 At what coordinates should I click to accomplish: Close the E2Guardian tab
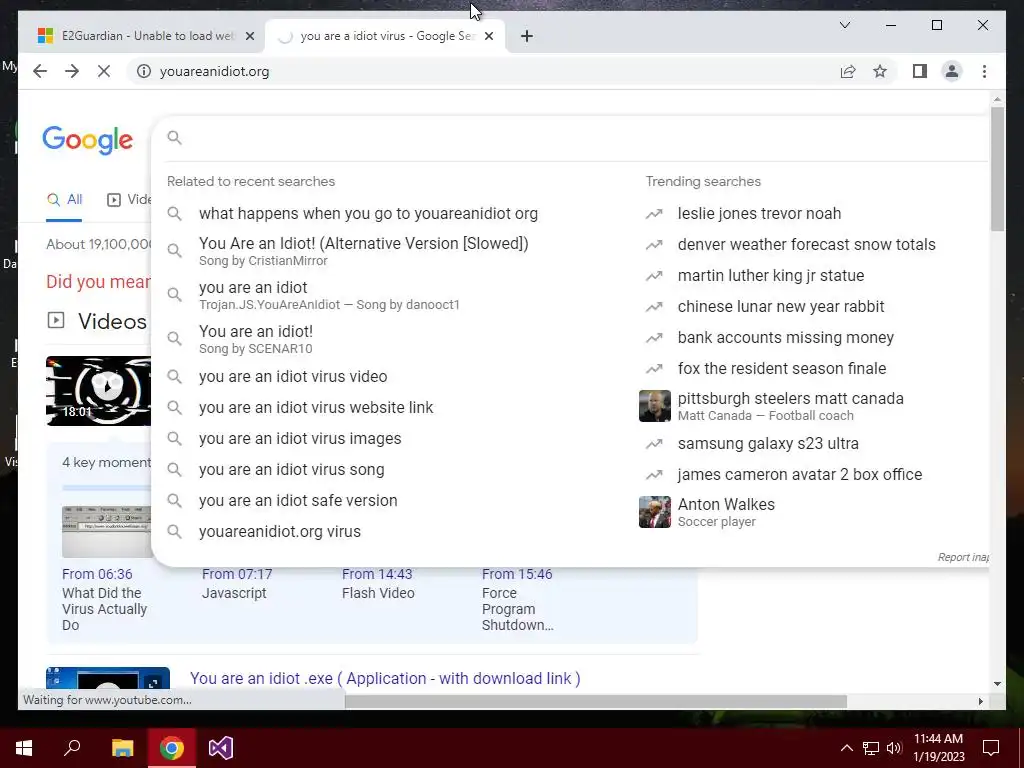[249, 36]
